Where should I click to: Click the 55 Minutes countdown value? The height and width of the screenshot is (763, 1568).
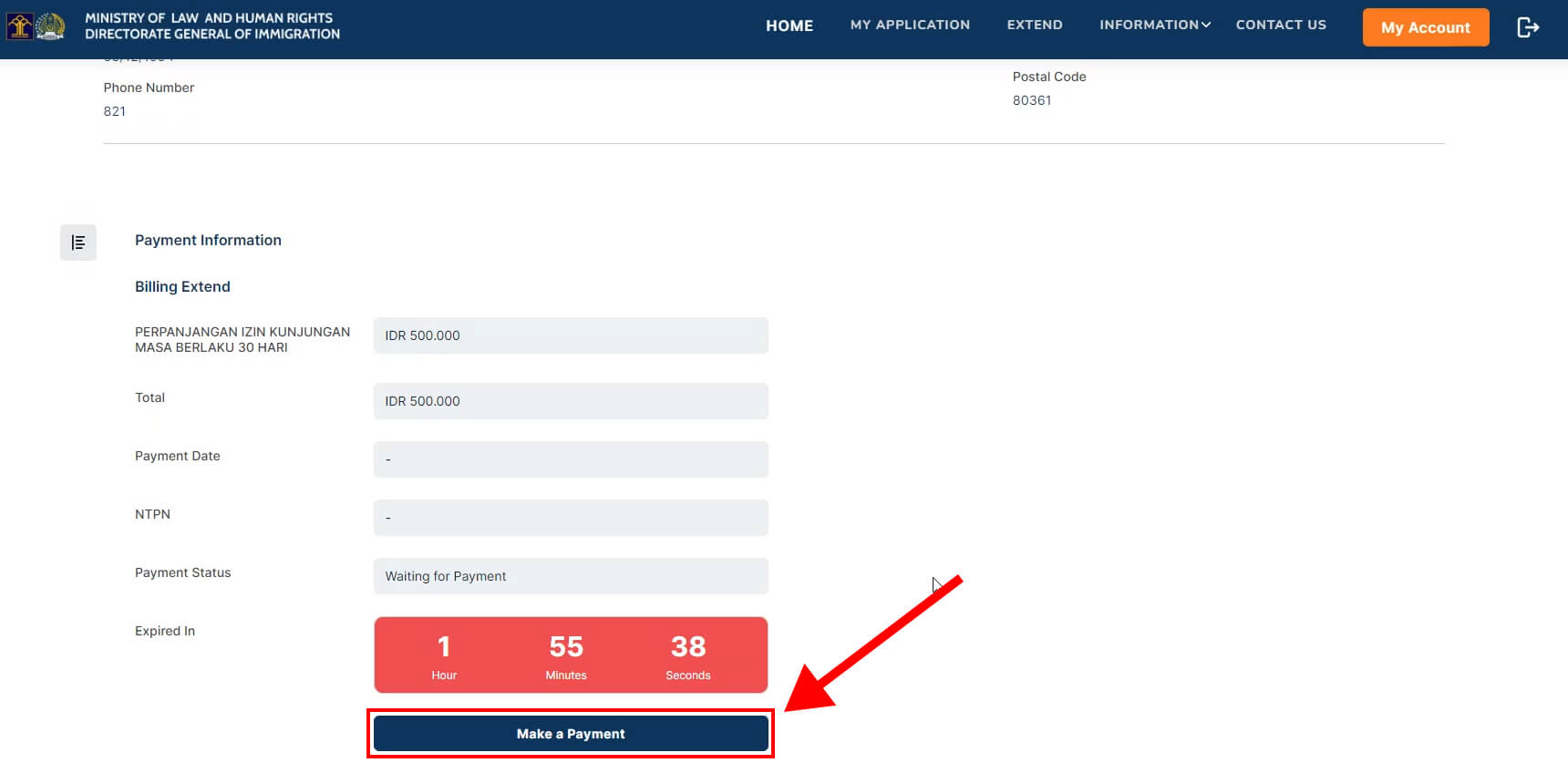[x=566, y=656]
